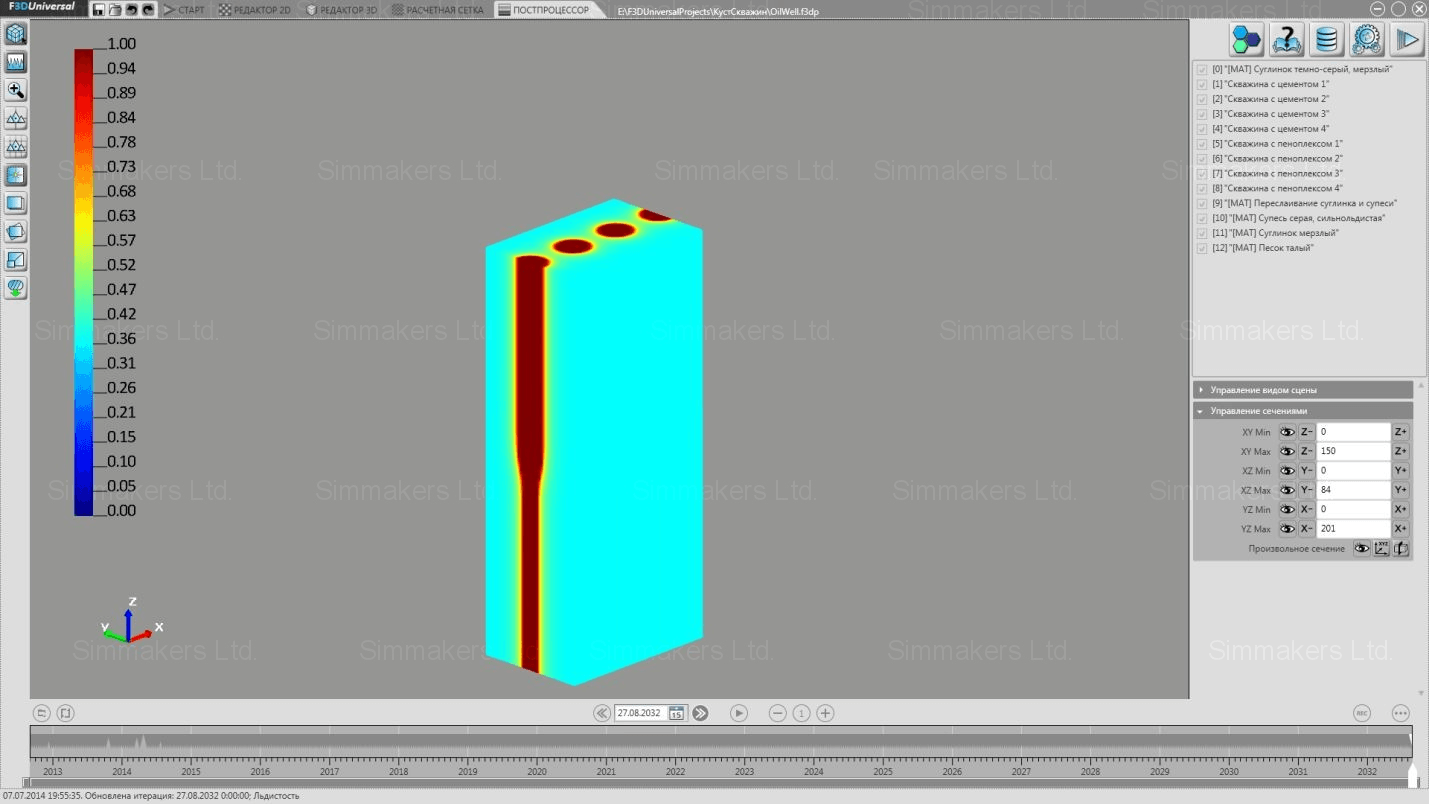Click the ellipsis more options button
This screenshot has height=804, width=1429.
click(1400, 713)
